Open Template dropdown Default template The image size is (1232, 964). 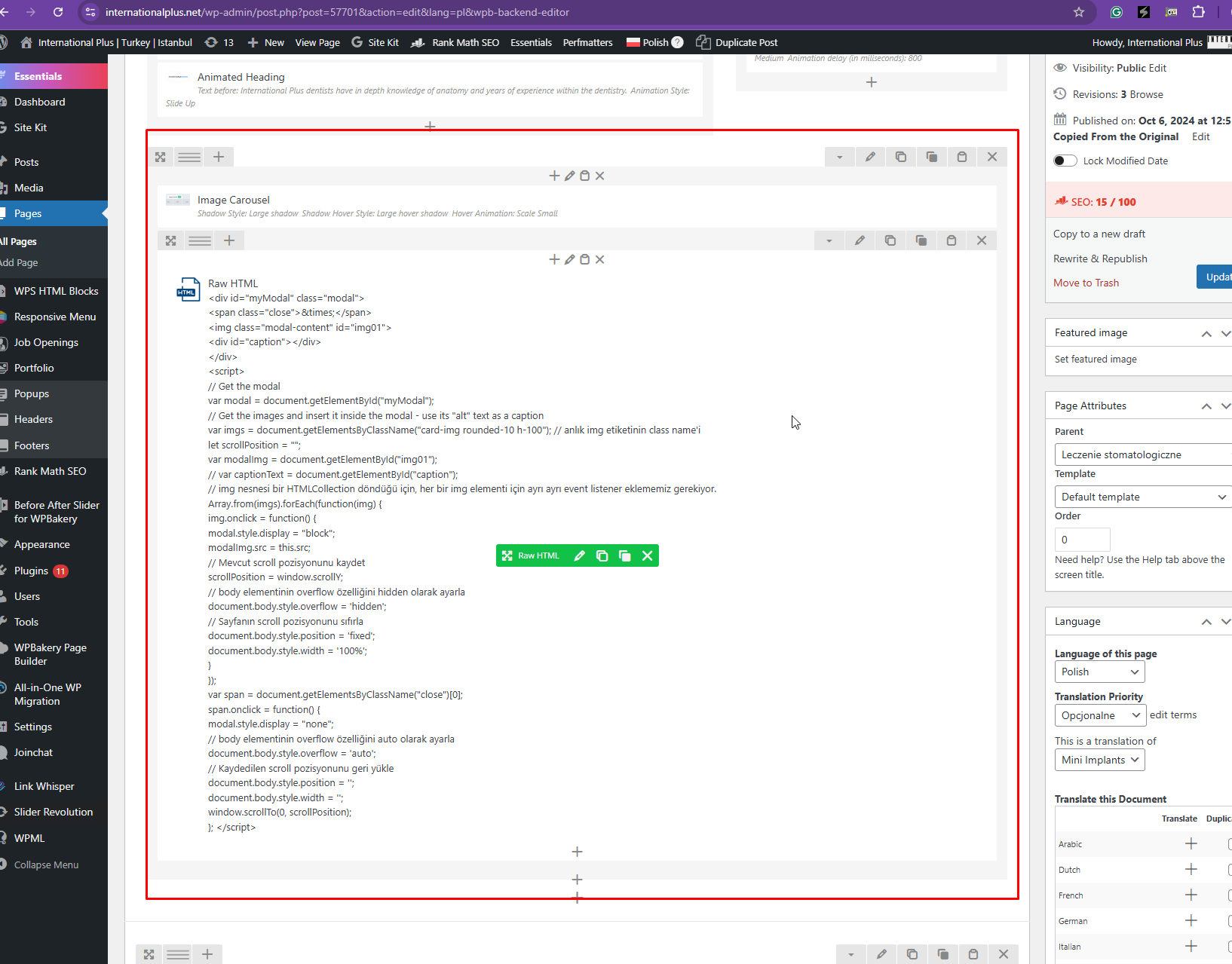pos(1143,497)
